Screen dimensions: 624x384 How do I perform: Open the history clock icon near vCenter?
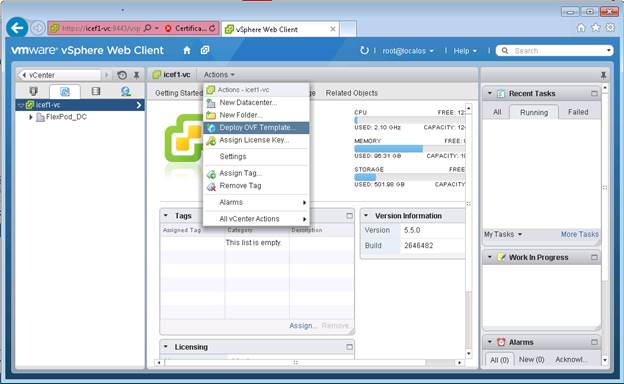click(122, 75)
